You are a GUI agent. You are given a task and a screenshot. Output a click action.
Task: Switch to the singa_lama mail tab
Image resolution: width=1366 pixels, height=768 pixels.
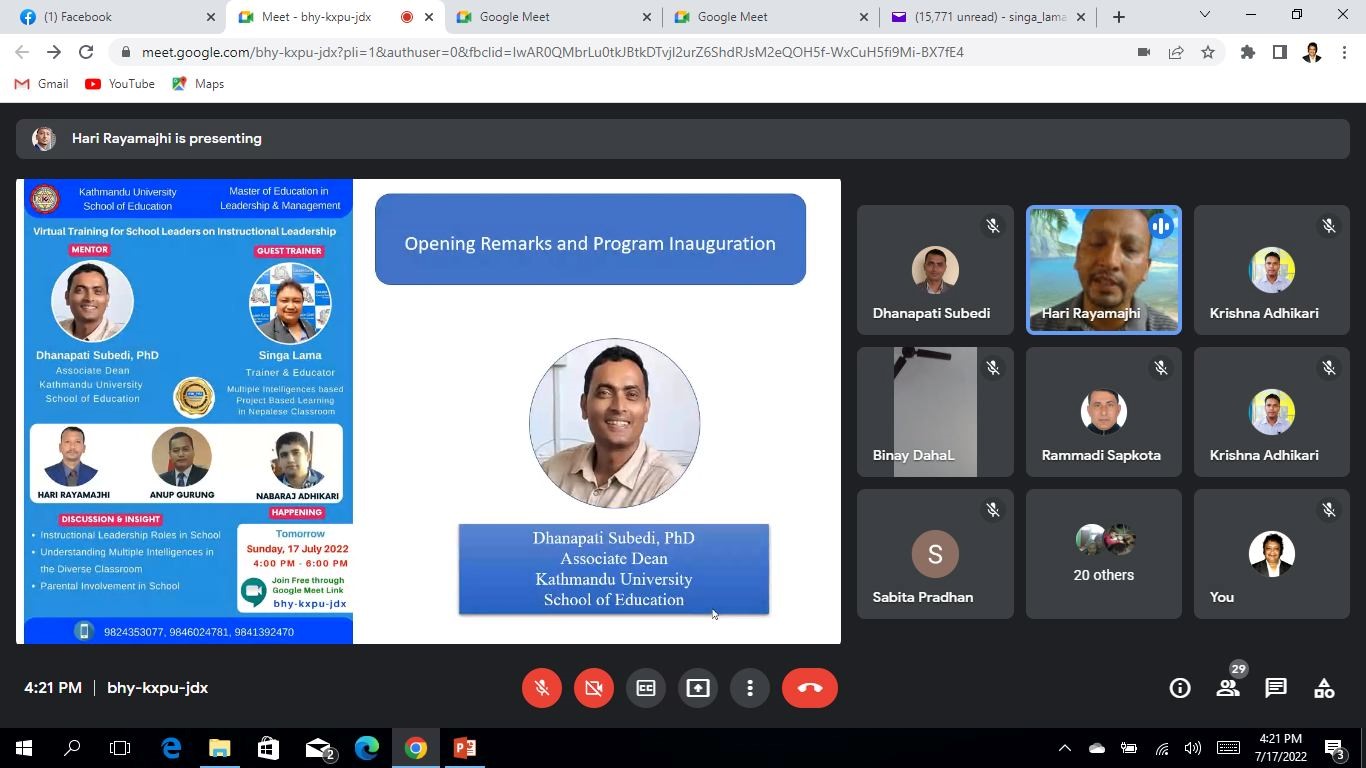tap(990, 17)
